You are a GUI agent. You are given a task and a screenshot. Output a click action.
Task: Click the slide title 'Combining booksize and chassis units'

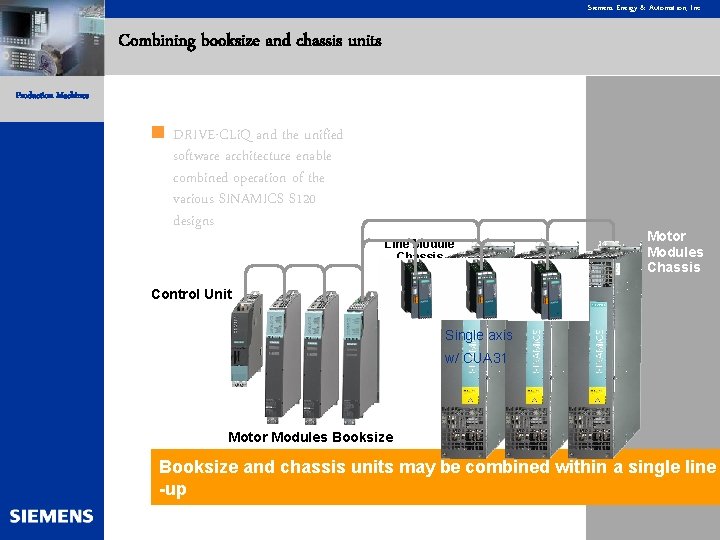pos(250,40)
